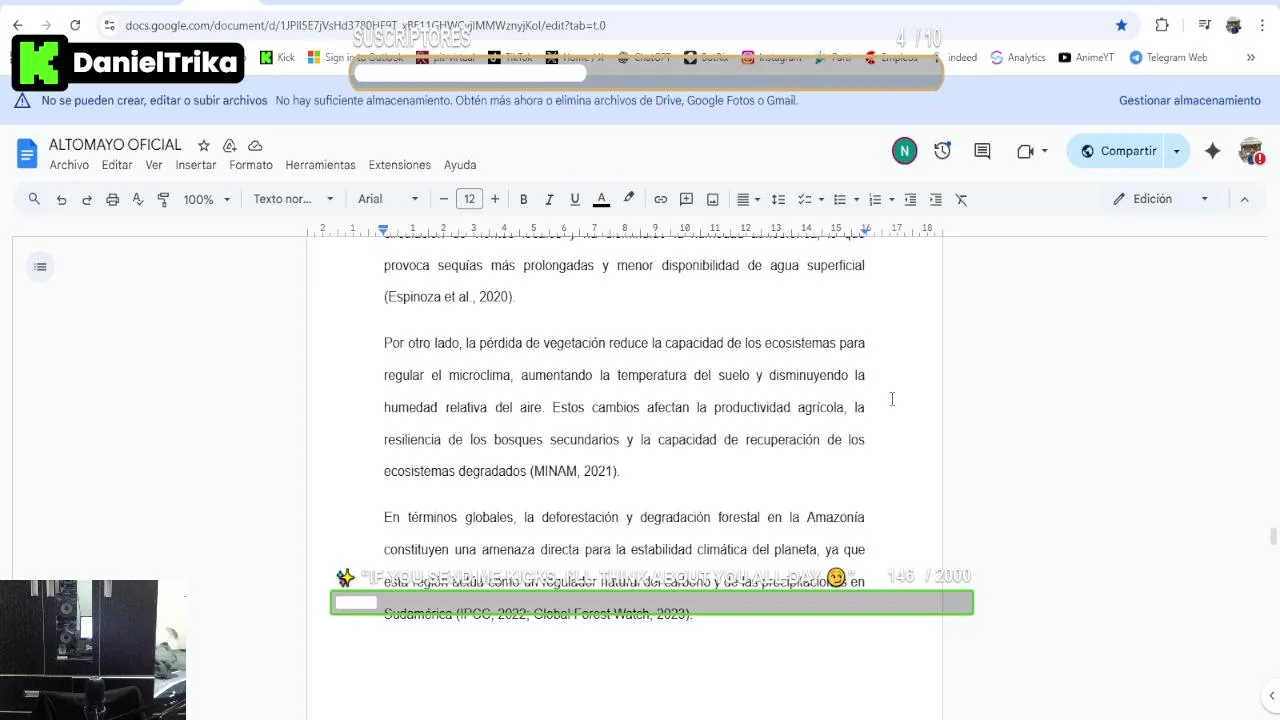
Task: Star the ALTOMAYO OFICIAL document
Action: tap(204, 145)
